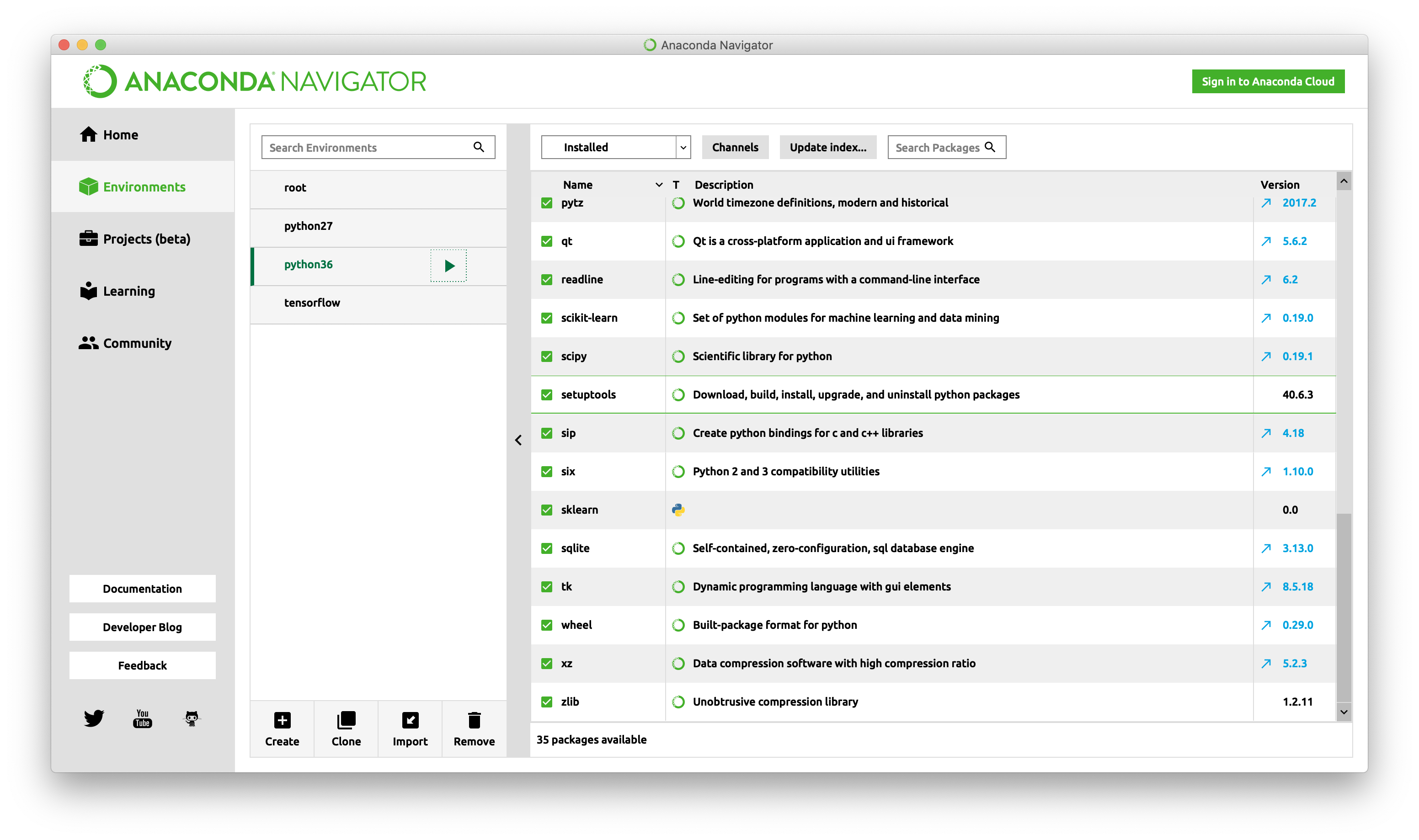Open the Learning tab
This screenshot has height=840, width=1419.
pos(143,291)
